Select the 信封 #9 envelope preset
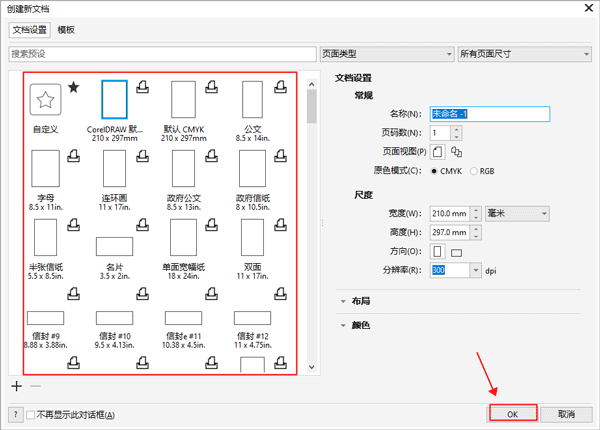600x430 pixels. [45, 318]
